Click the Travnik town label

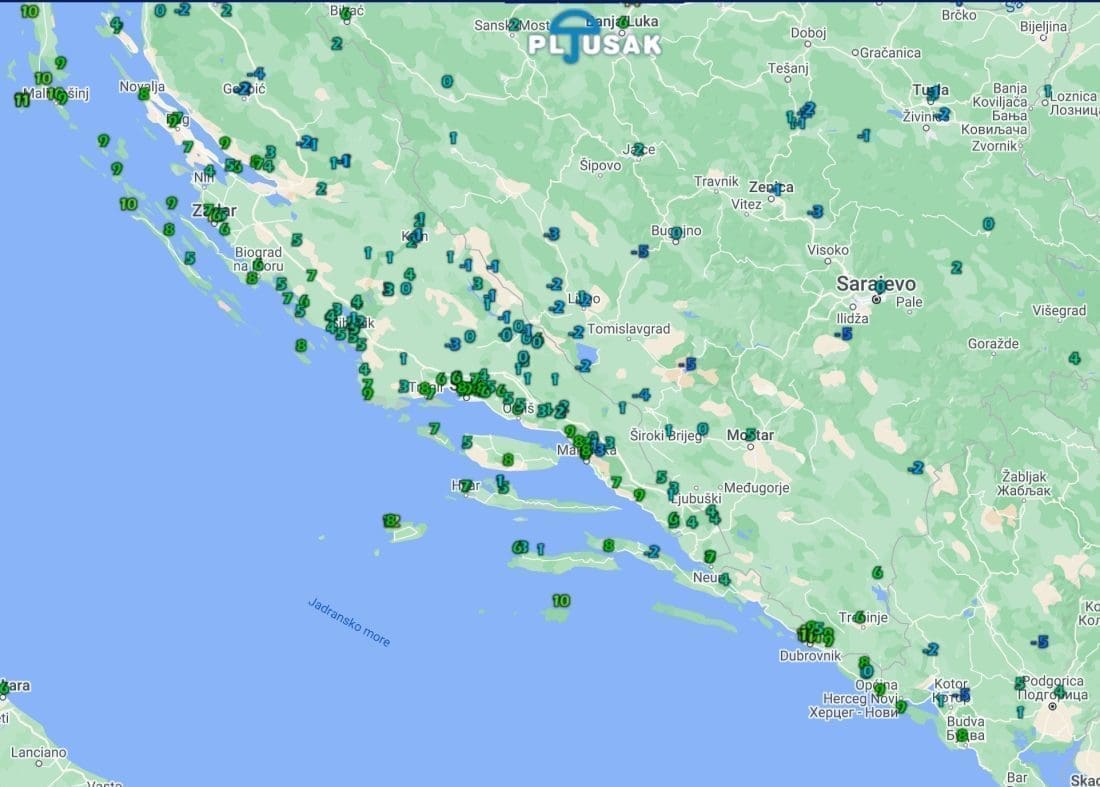click(716, 182)
